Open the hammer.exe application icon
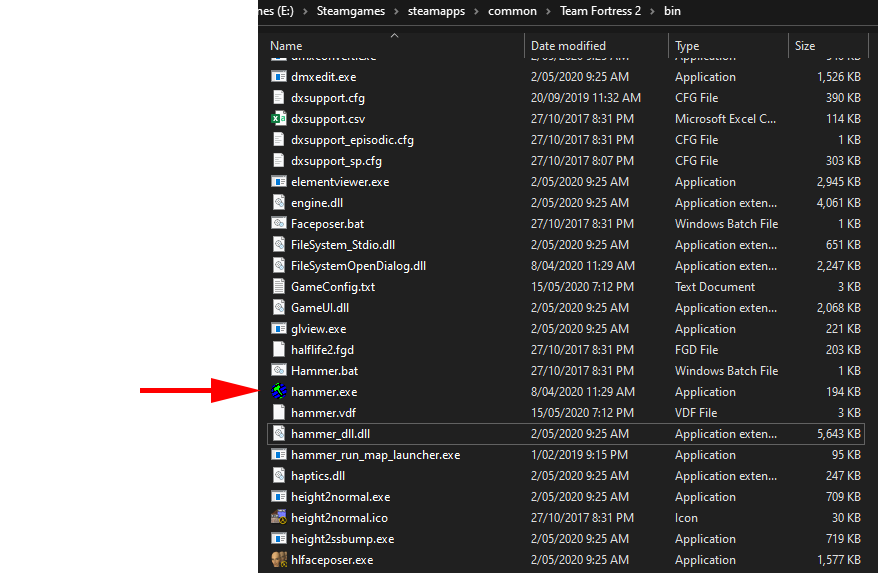Screen dimensions: 878x573 point(279,392)
